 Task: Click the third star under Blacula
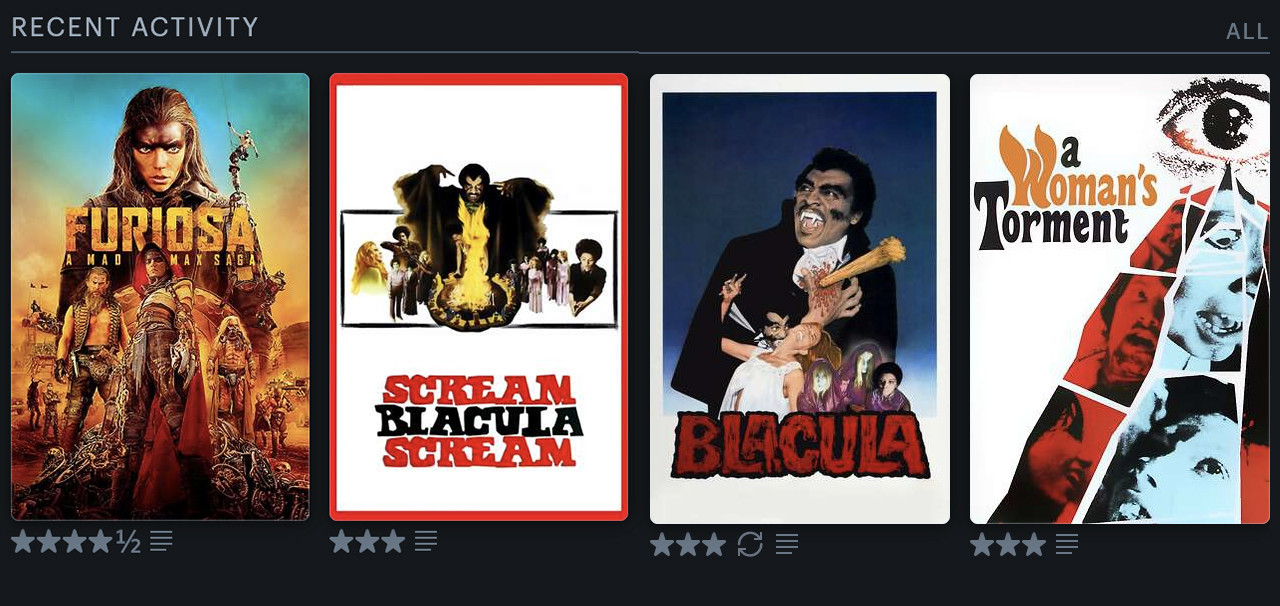coord(714,545)
